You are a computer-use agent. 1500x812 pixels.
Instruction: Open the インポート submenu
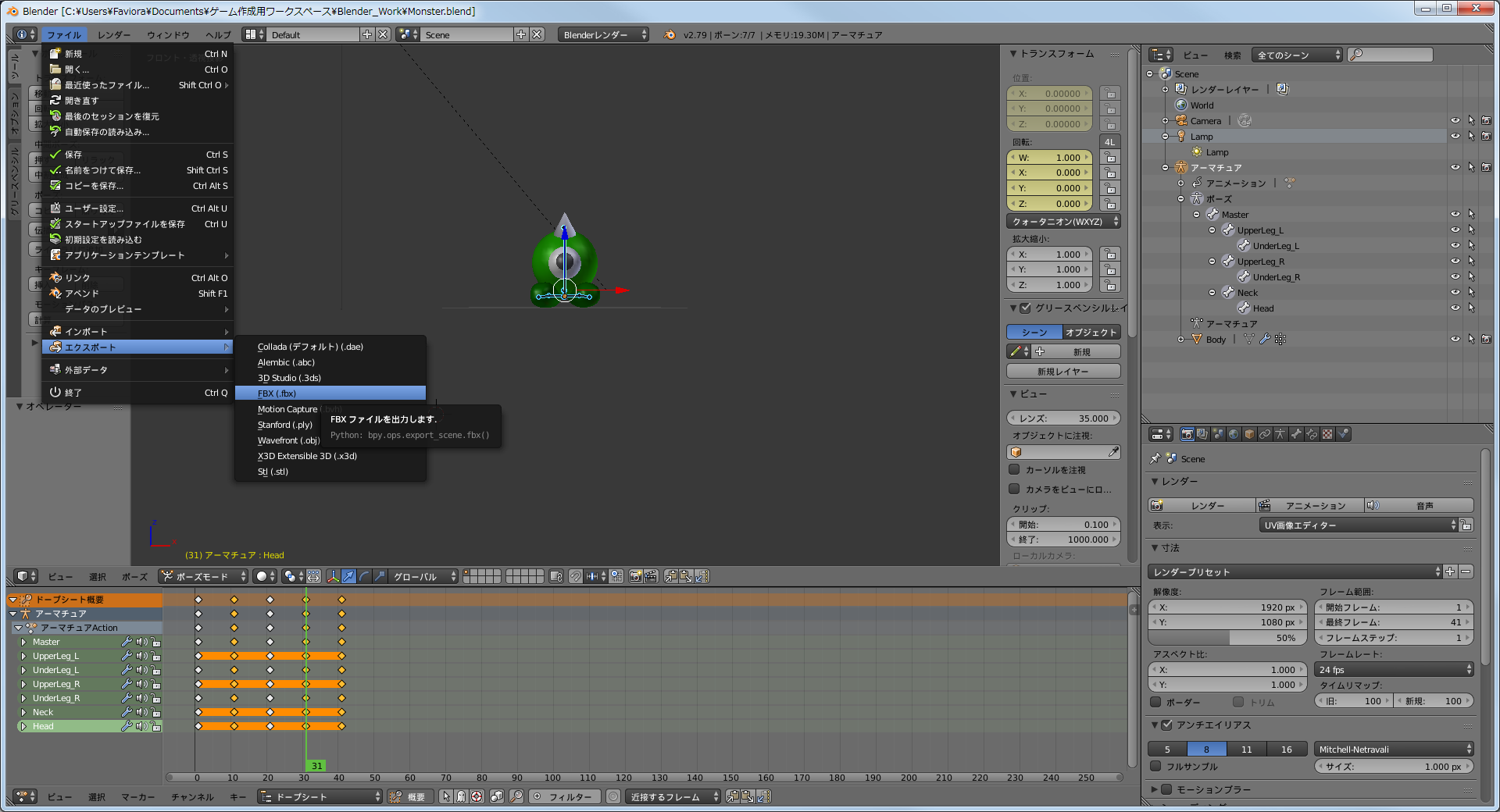[138, 331]
